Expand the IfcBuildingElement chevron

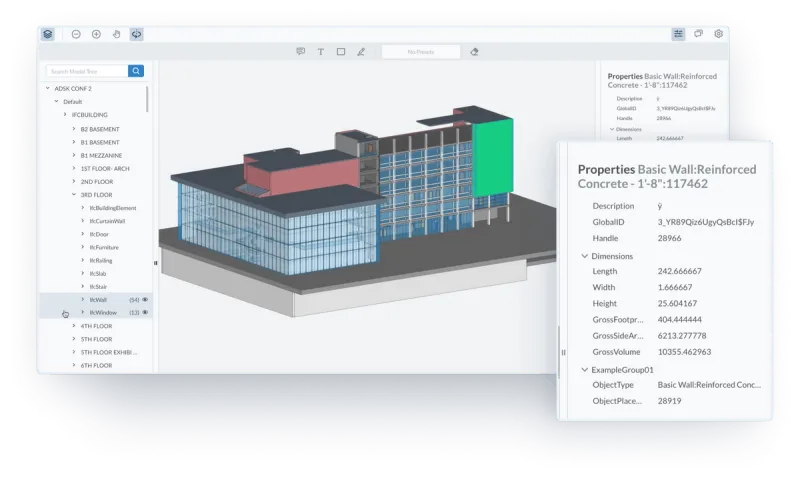pyautogui.click(x=82, y=208)
